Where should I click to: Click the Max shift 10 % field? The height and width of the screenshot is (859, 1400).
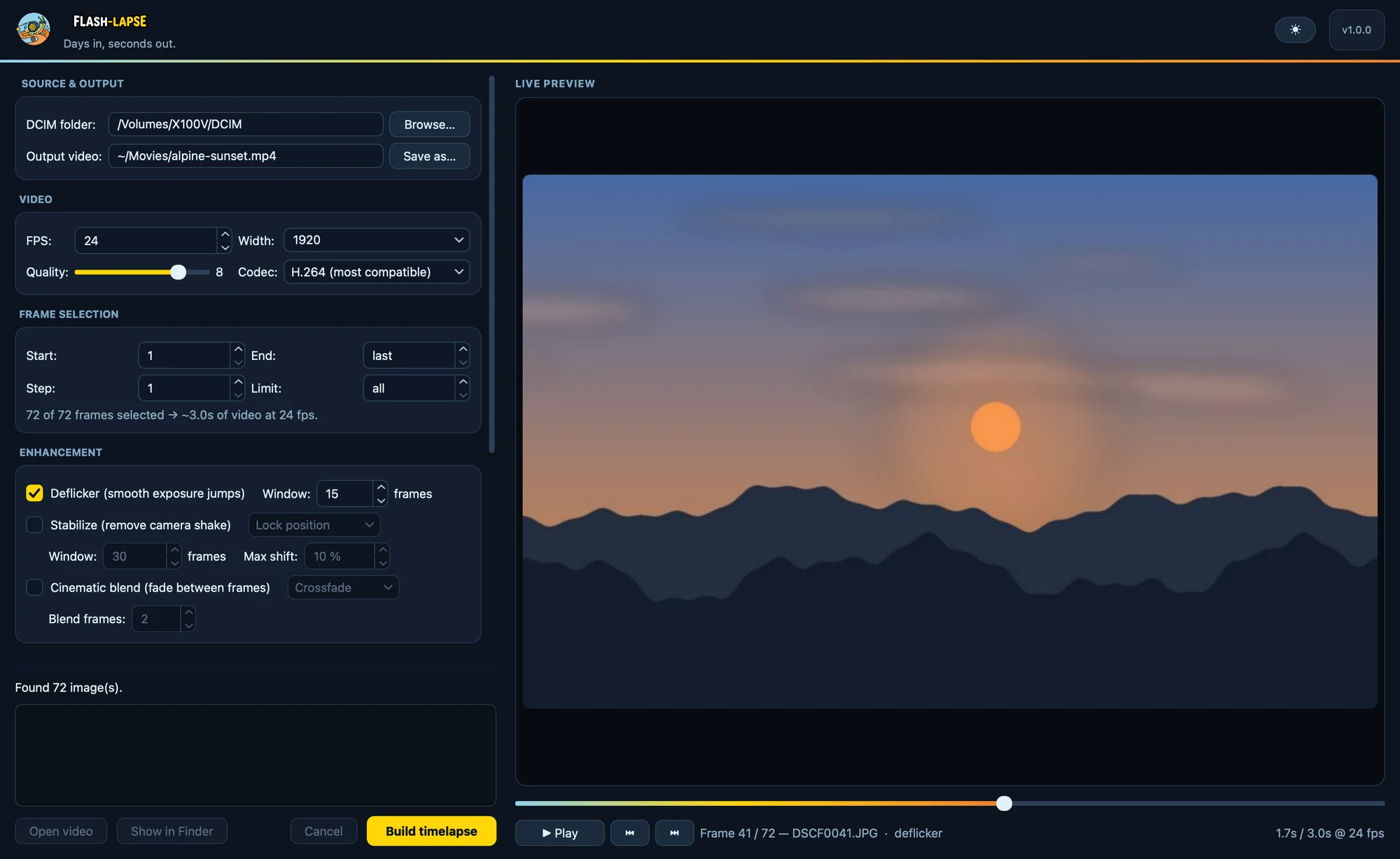click(340, 556)
